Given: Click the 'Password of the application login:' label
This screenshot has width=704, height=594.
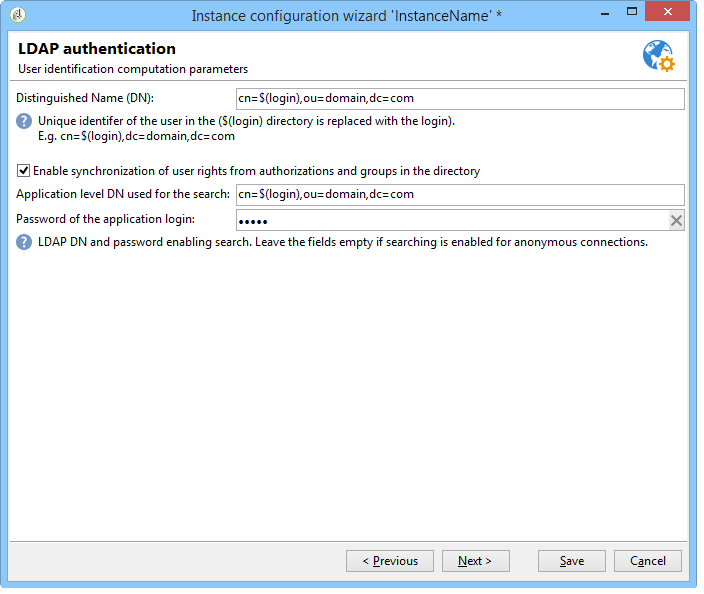Looking at the screenshot, I should [106, 219].
